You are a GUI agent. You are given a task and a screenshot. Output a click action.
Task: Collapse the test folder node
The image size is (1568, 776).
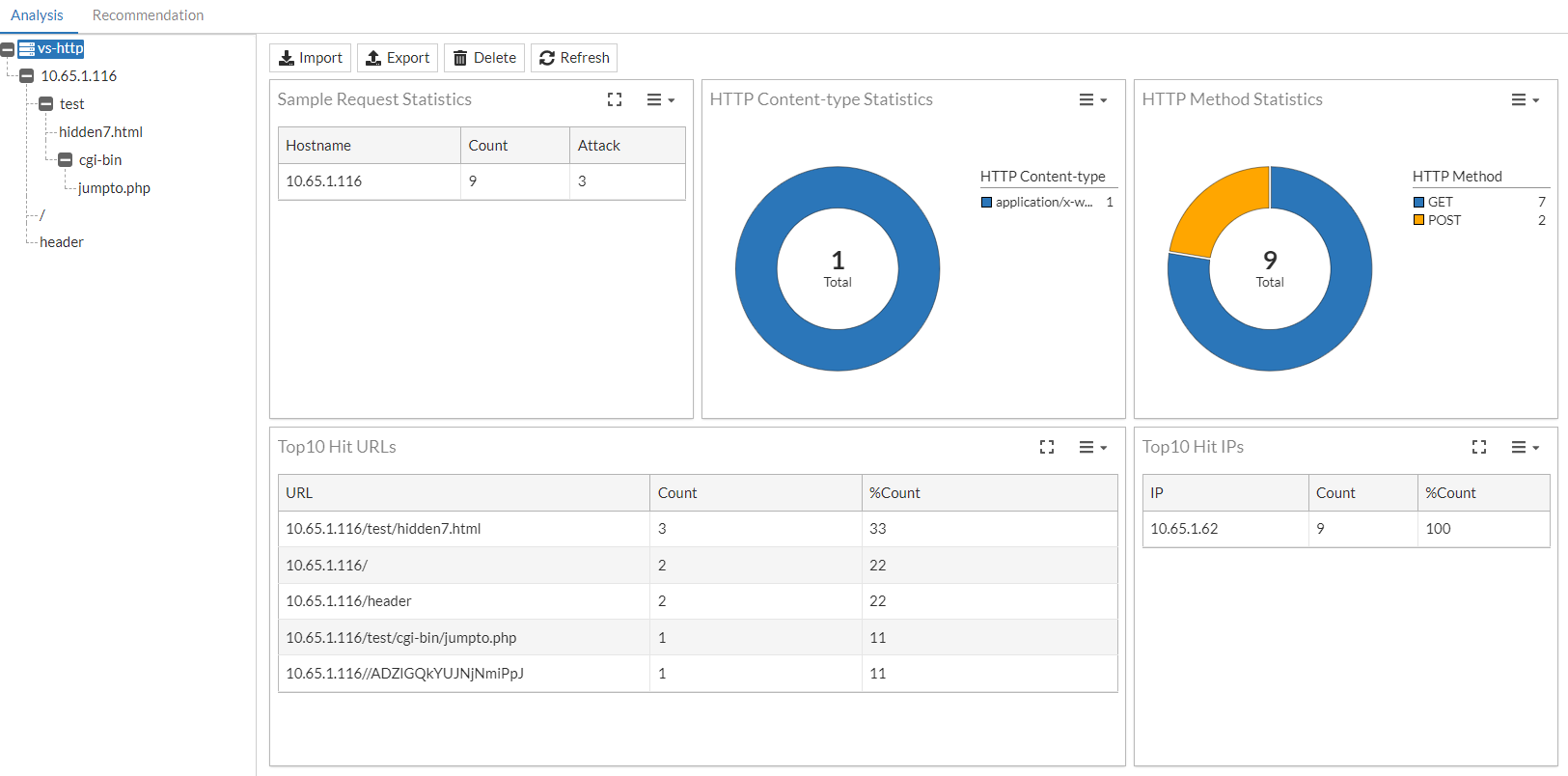[45, 104]
